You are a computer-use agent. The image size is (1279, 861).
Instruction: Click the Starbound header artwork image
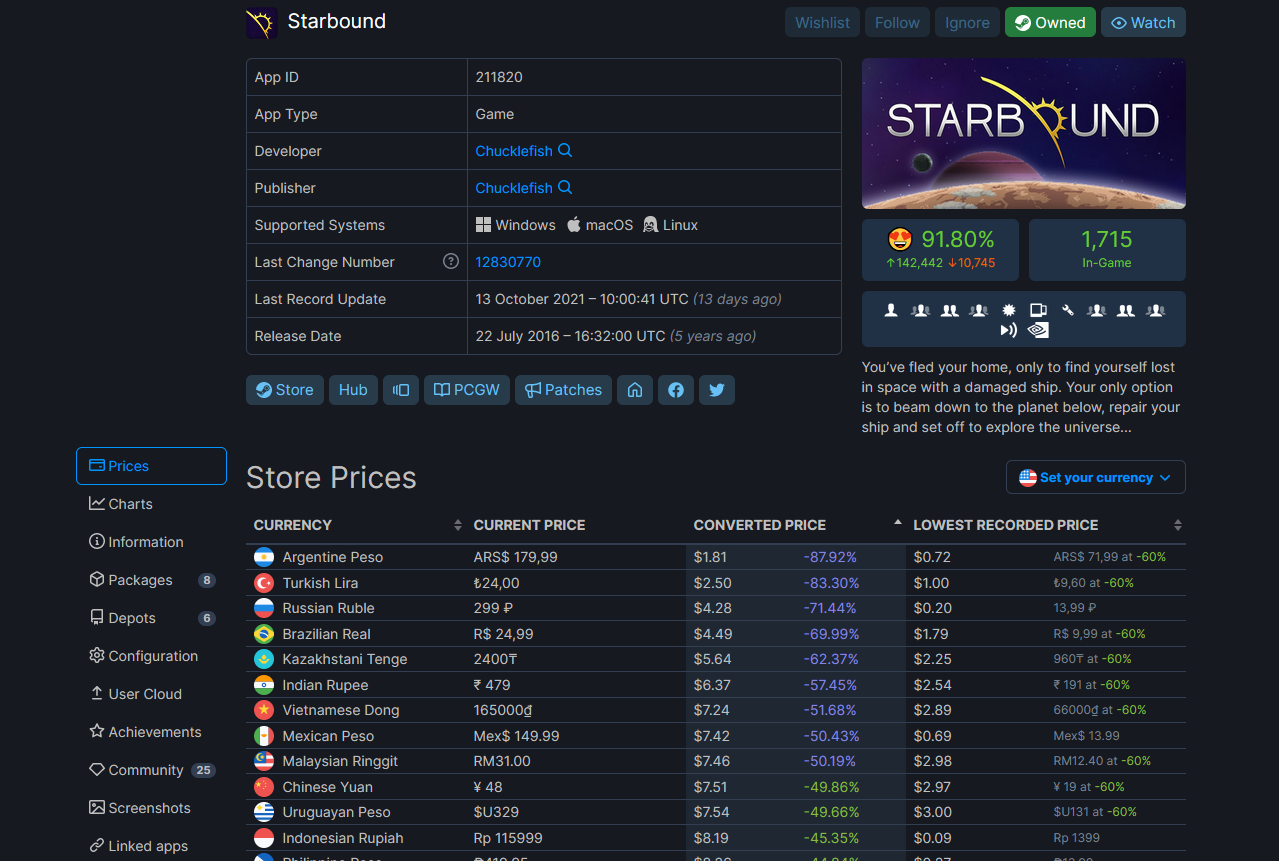1024,133
